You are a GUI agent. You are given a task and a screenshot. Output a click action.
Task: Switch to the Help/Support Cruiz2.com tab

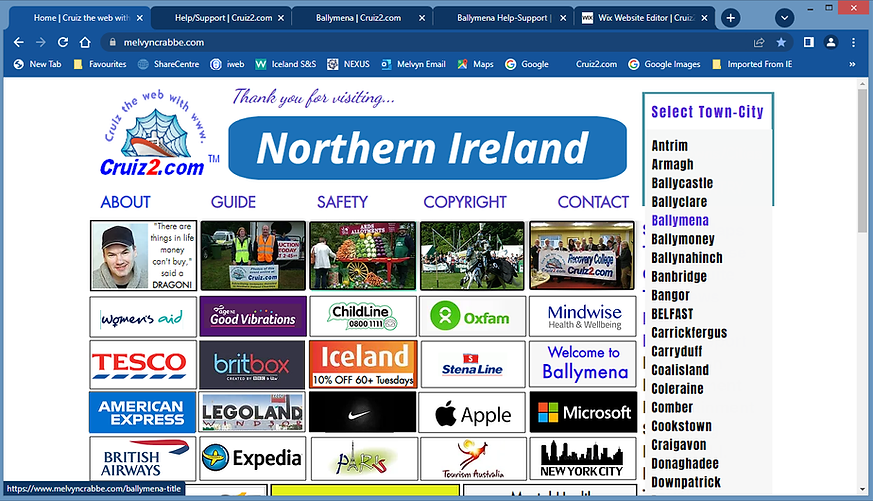(223, 18)
